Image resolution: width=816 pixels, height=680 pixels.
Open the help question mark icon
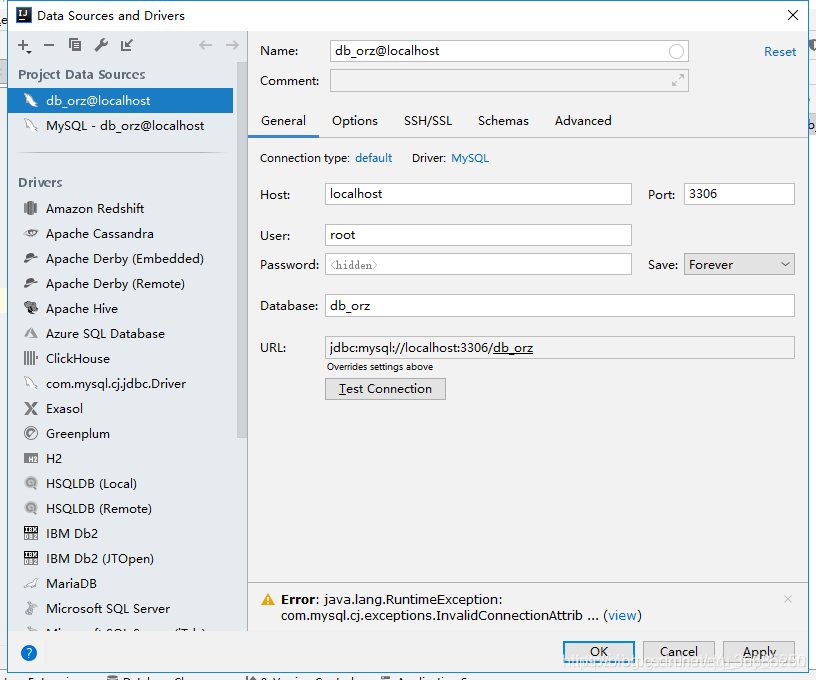[29, 652]
